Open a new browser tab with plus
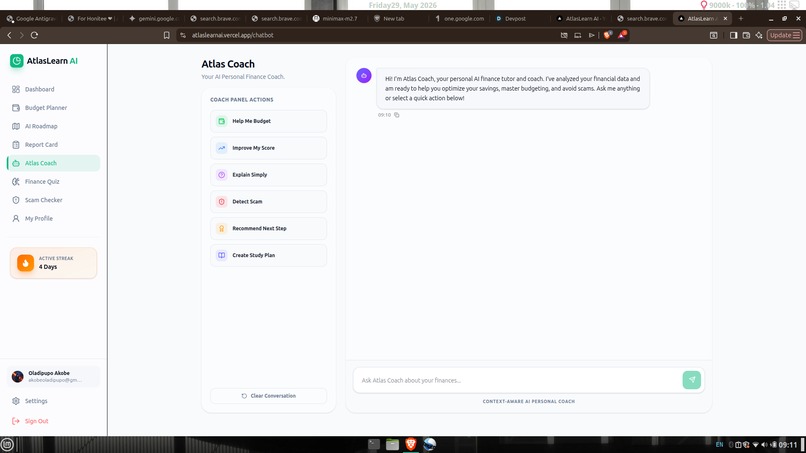 coord(741,19)
